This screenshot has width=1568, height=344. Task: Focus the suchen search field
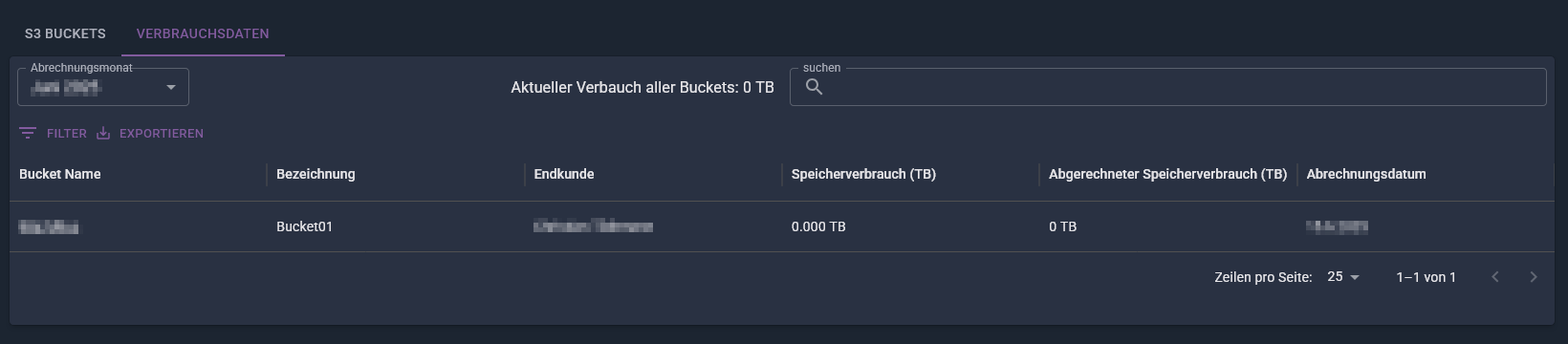click(1167, 87)
